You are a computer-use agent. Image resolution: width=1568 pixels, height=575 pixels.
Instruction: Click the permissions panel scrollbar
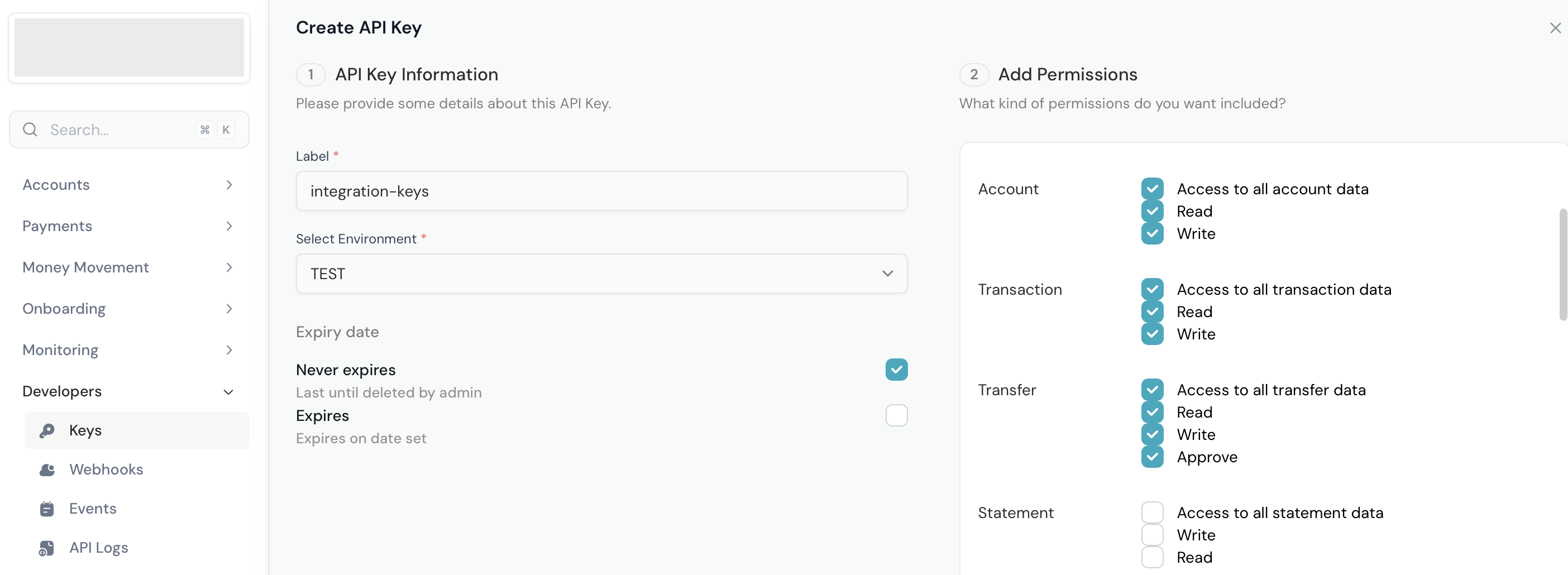tap(1562, 264)
